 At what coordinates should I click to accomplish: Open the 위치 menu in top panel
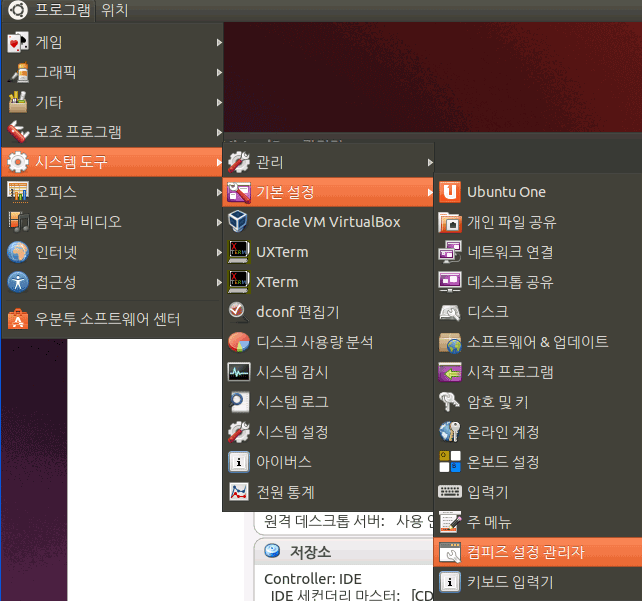[x=115, y=9]
